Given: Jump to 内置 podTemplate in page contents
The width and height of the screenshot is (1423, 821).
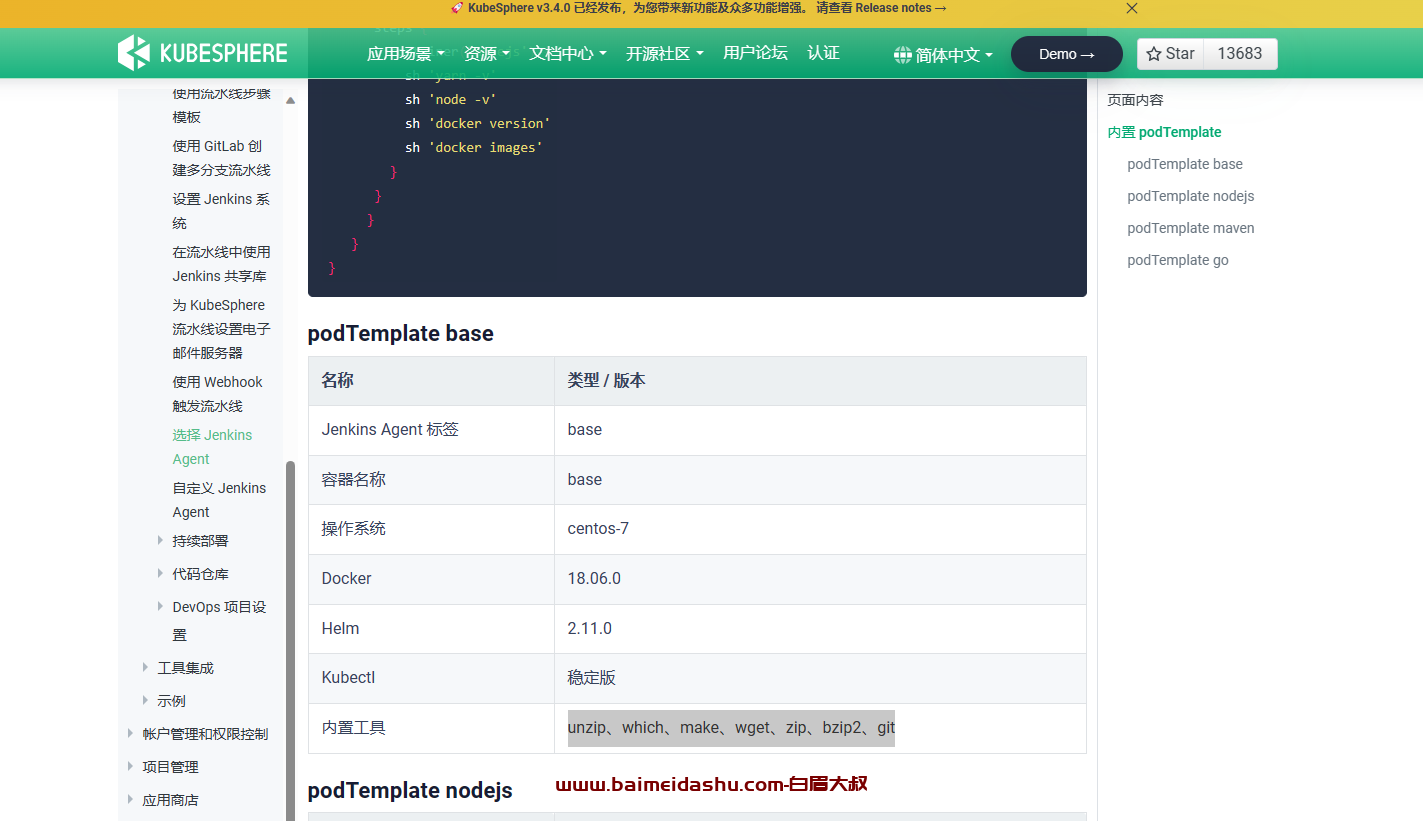Looking at the screenshot, I should coord(1164,132).
